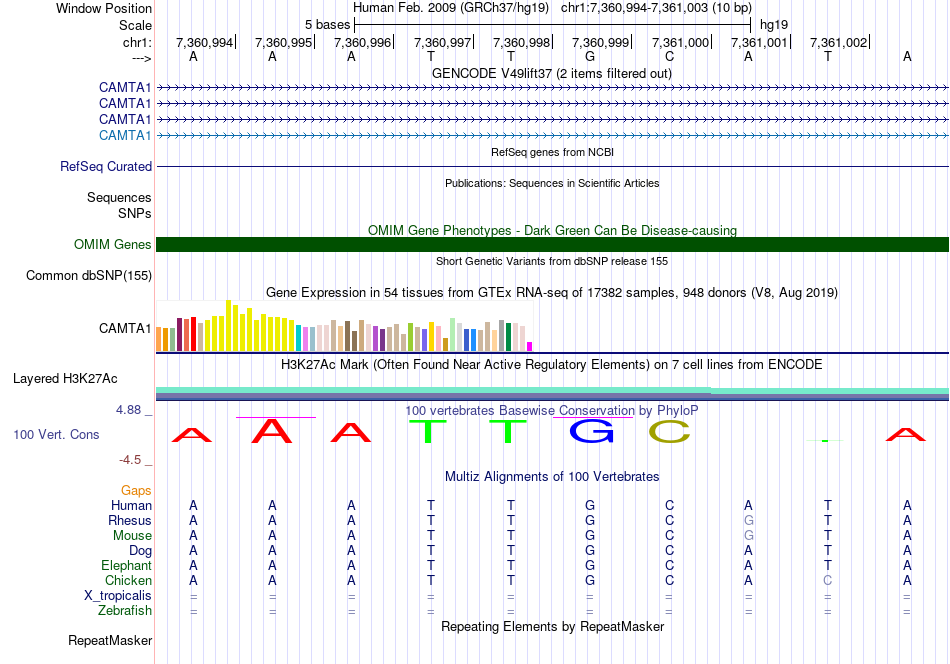Click the olive C in the conservation logo
Image resolution: width=950 pixels, height=664 pixels.
669,431
